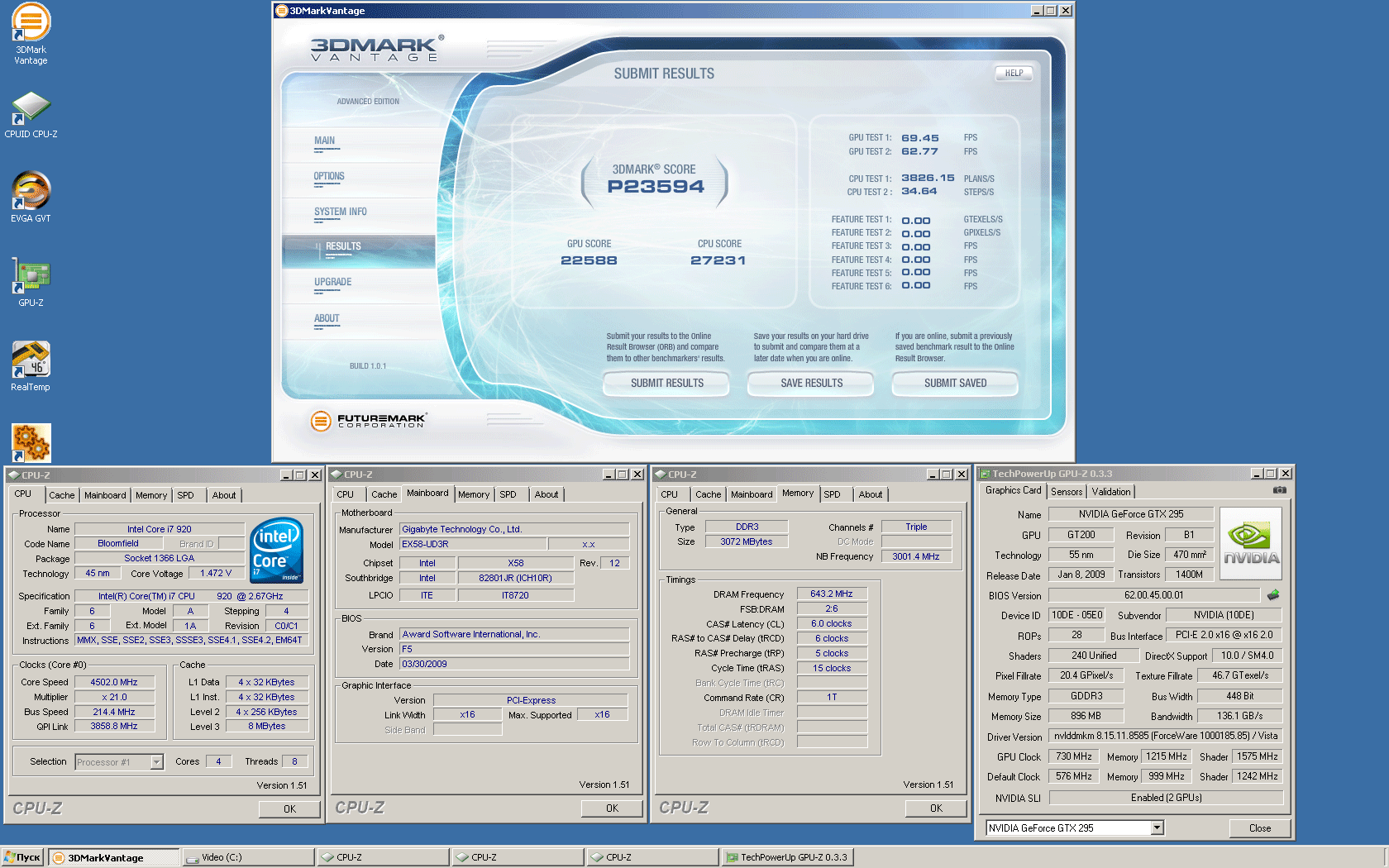Open About tab in the CPU-Z Mainboard window
This screenshot has height=868, width=1389.
(x=546, y=494)
